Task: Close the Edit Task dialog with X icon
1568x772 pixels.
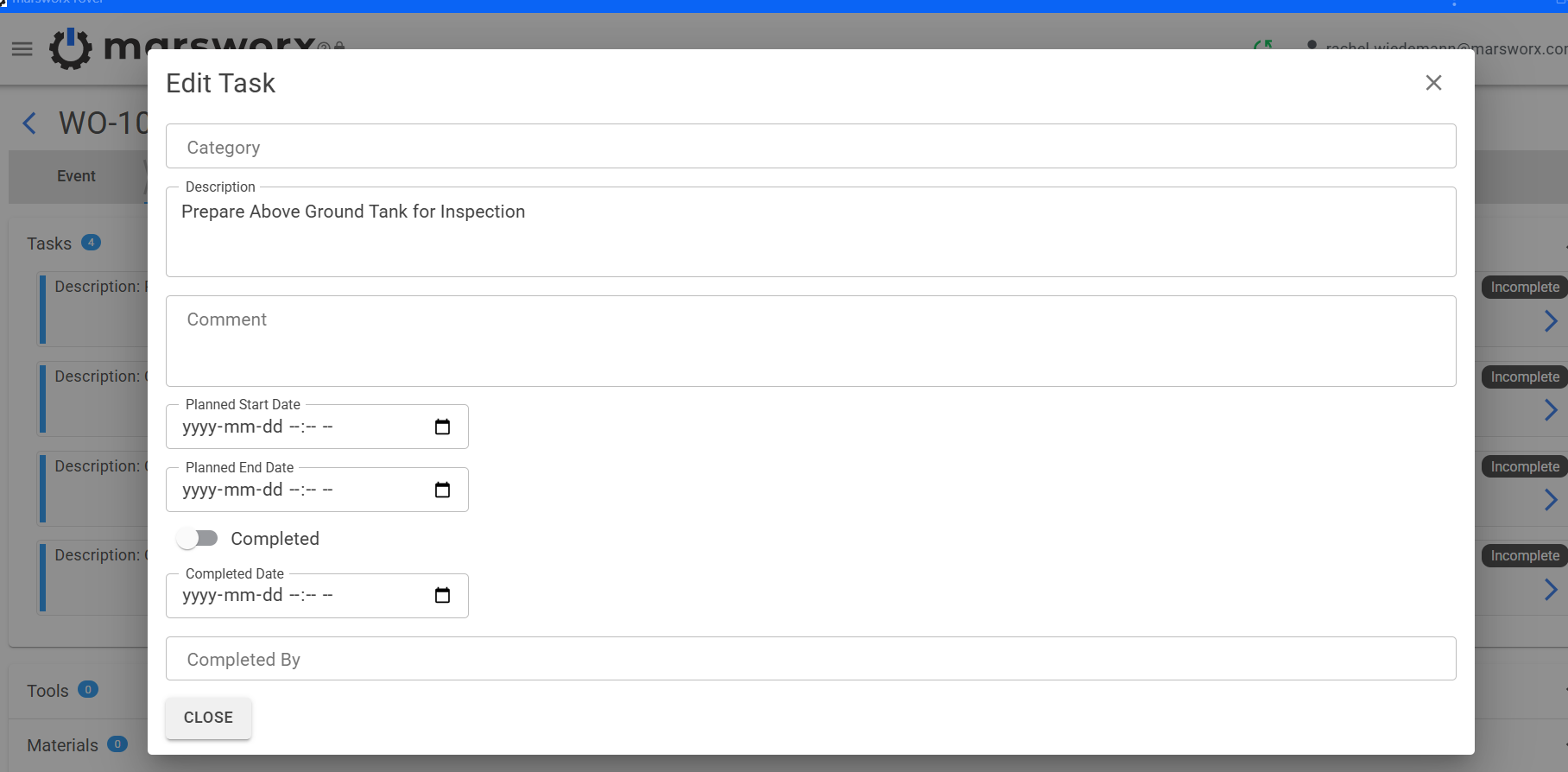Action: (x=1433, y=83)
